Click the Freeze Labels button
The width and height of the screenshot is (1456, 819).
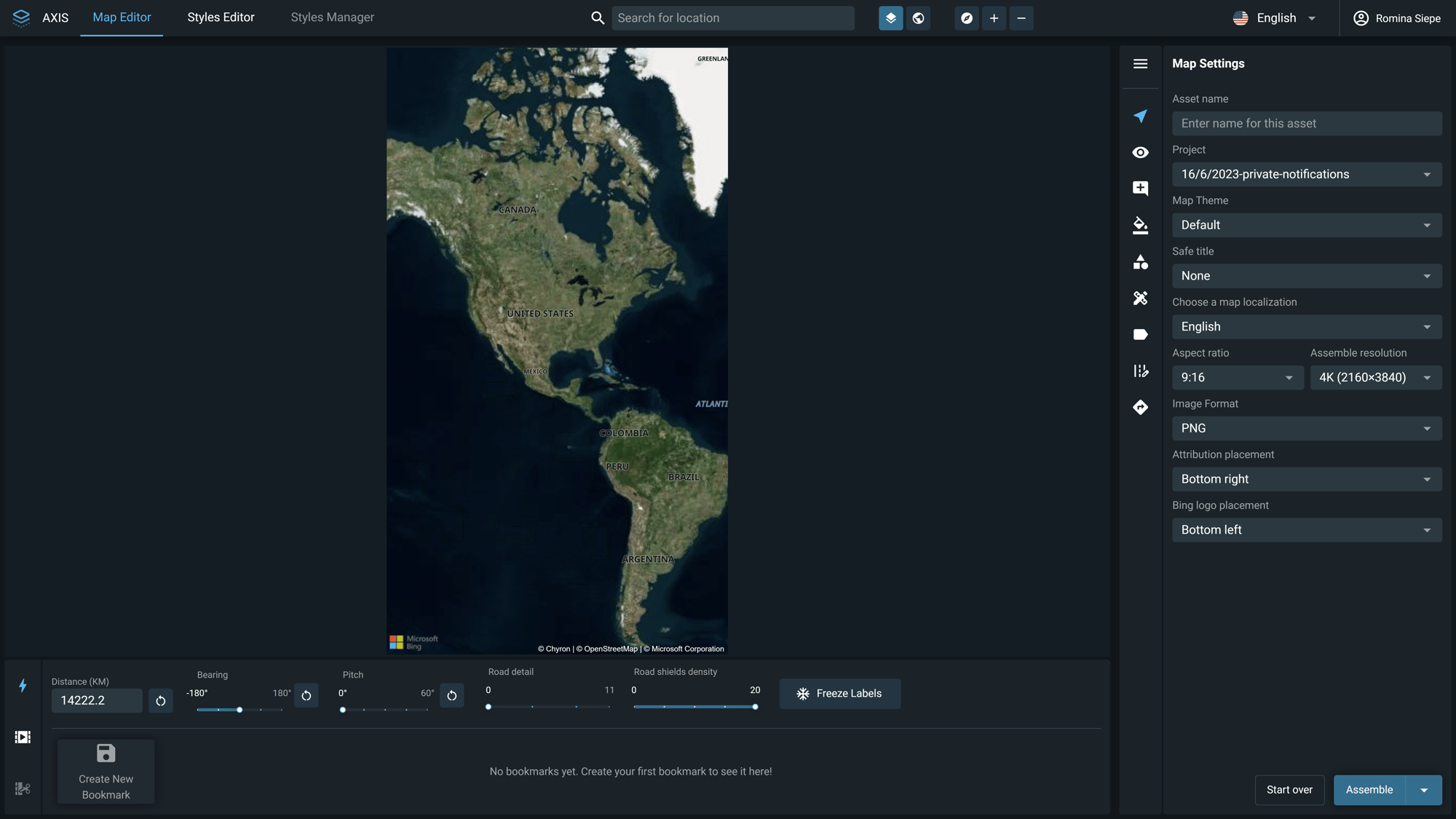click(839, 694)
